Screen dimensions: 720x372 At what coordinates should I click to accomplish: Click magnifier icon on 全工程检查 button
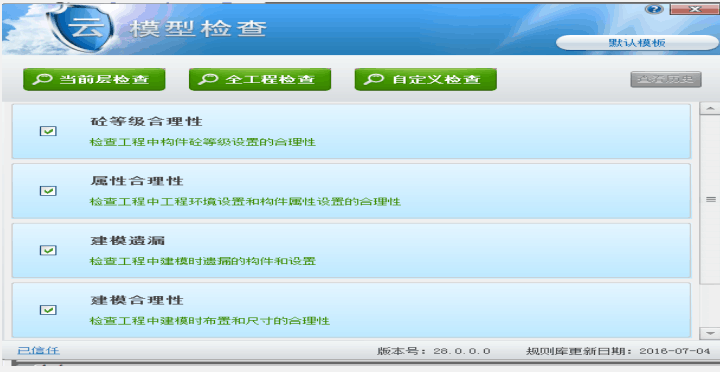coord(208,79)
